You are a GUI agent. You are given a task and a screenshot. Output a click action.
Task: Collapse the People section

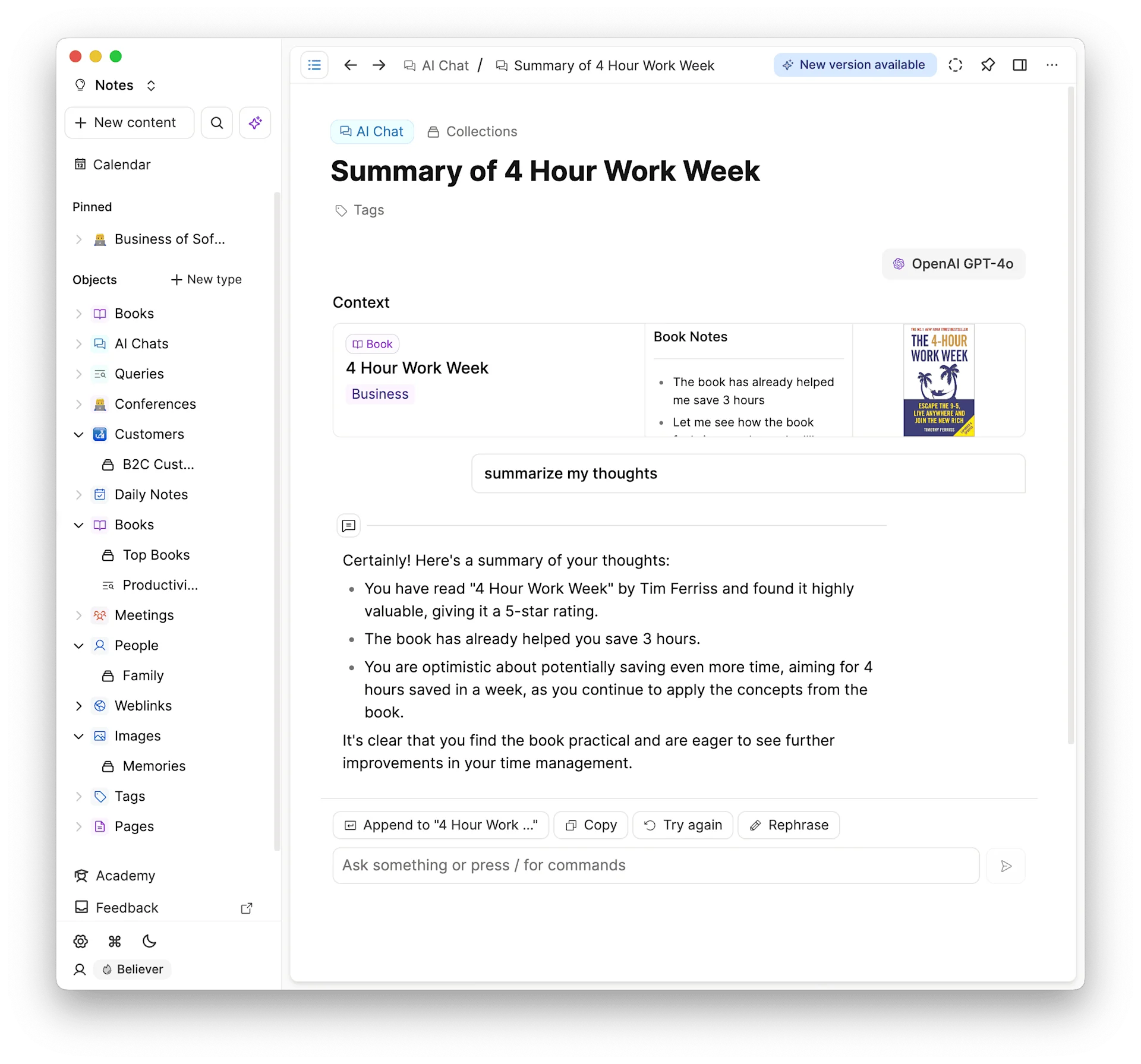[78, 645]
